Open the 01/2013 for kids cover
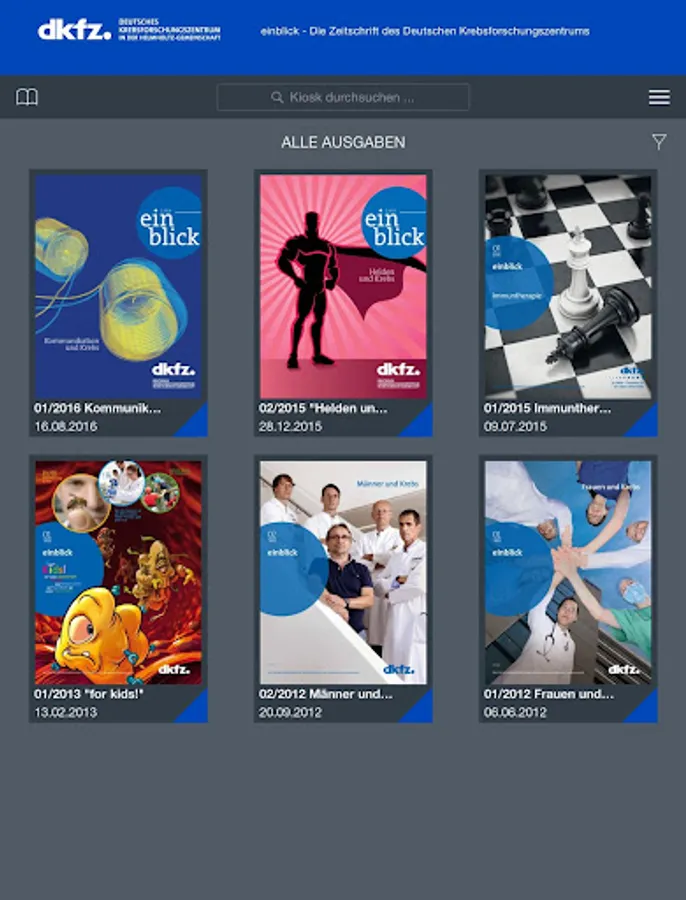The image size is (686, 900). [x=118, y=572]
